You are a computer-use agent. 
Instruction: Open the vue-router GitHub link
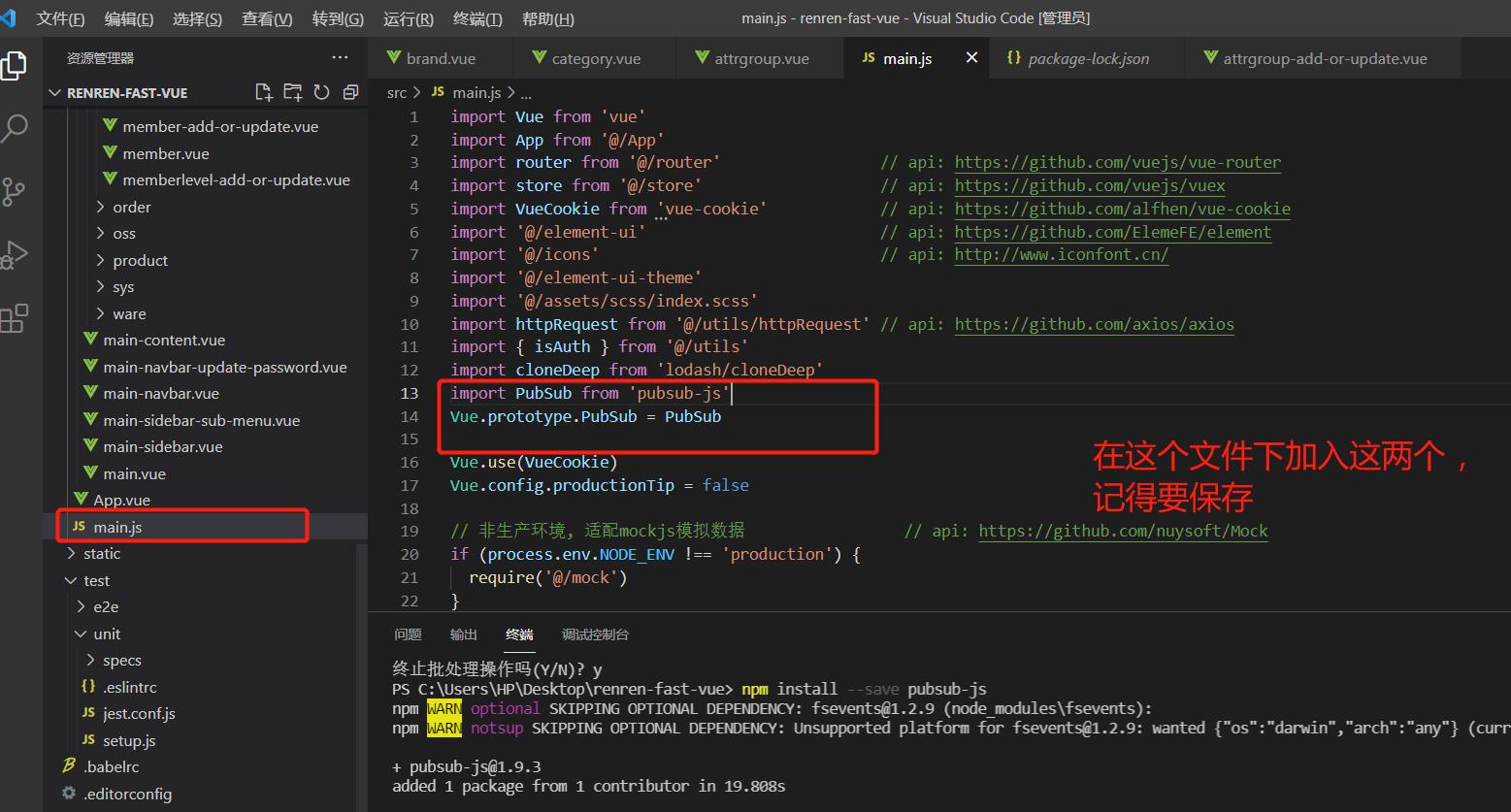click(x=1118, y=162)
